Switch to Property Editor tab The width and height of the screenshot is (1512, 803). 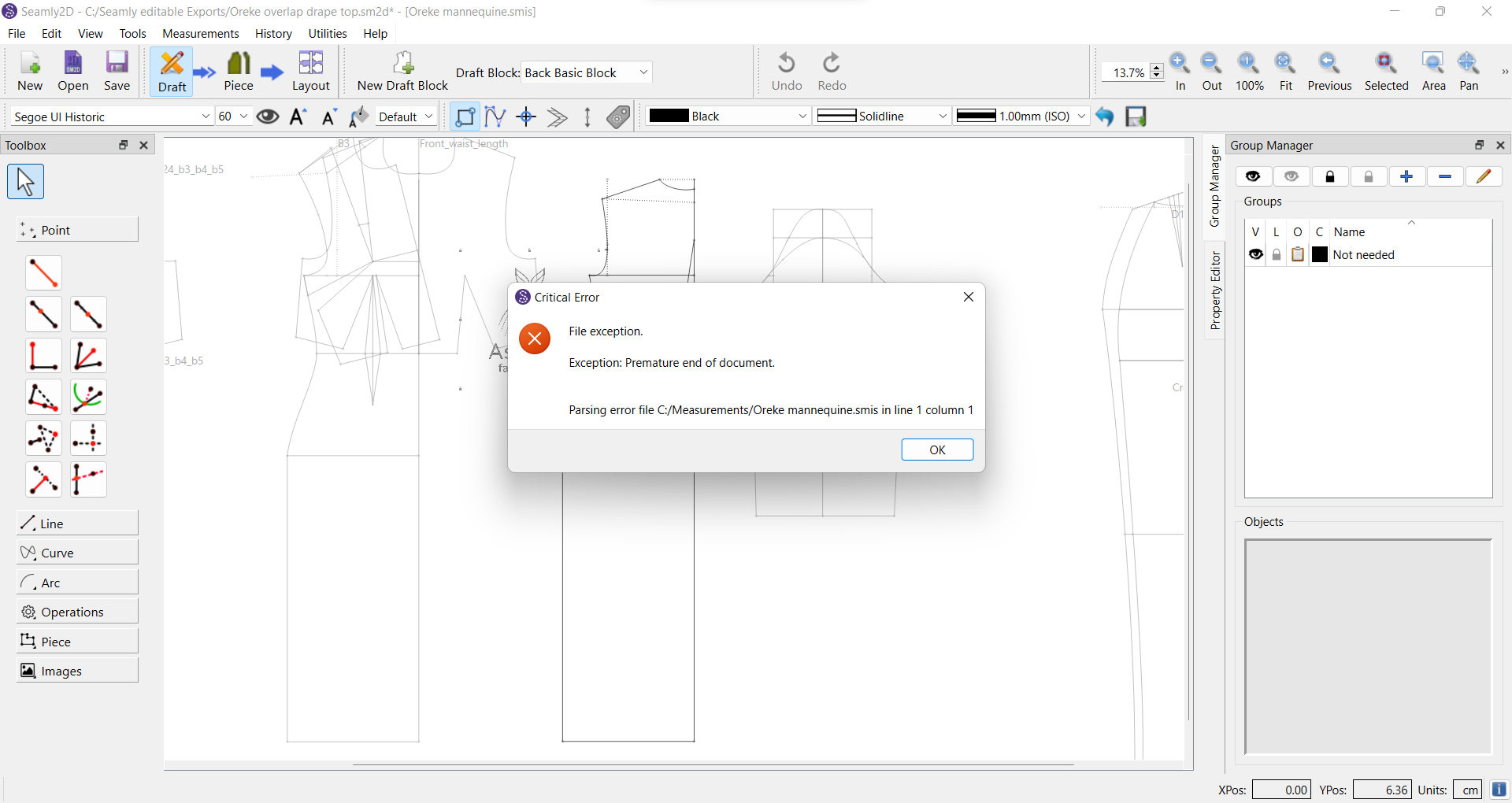pyautogui.click(x=1215, y=290)
